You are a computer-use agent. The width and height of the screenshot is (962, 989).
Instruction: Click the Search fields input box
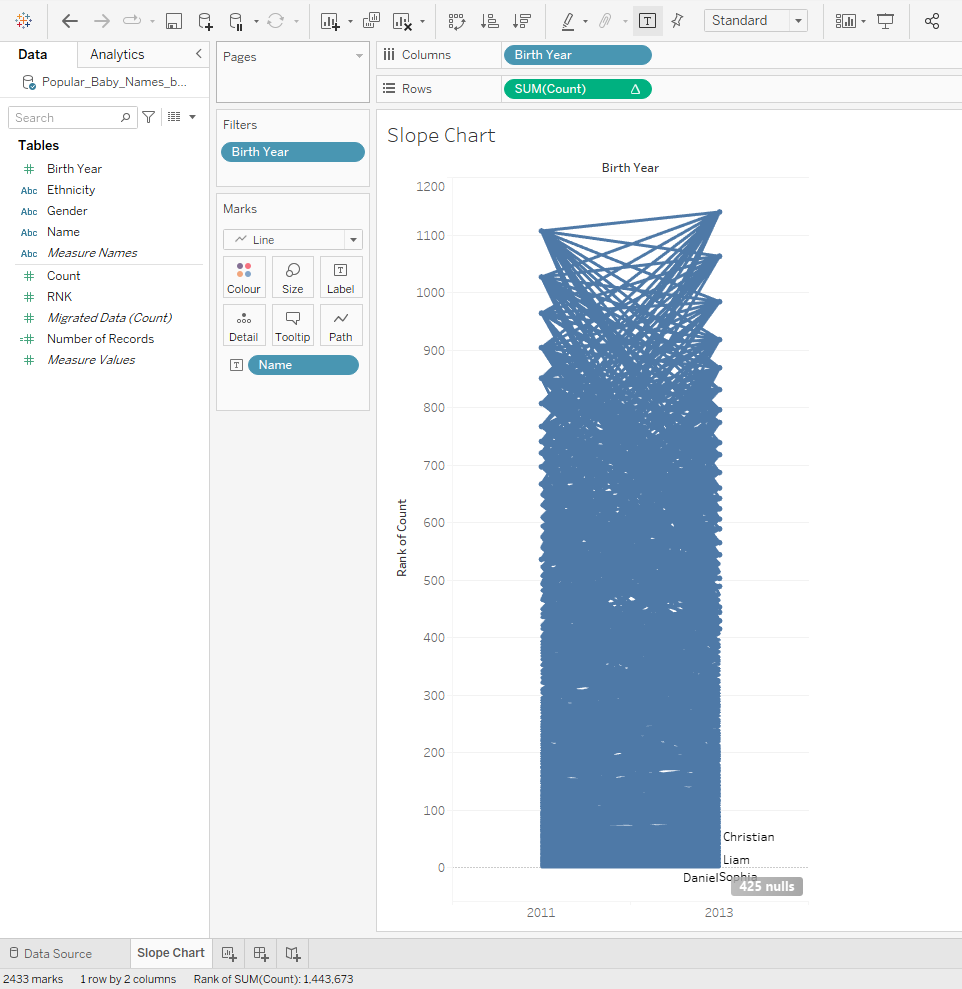coord(66,118)
